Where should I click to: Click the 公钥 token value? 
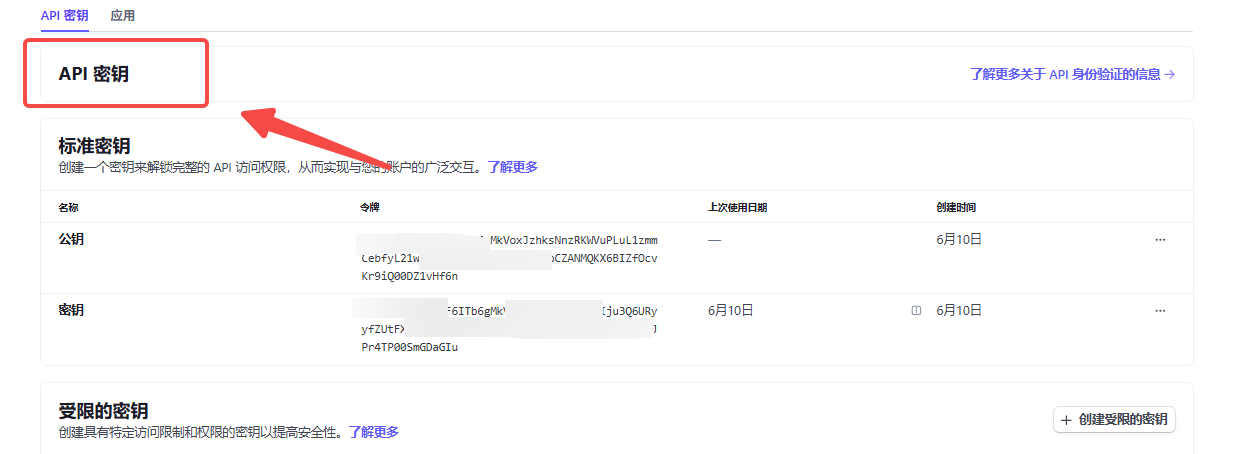click(x=509, y=258)
